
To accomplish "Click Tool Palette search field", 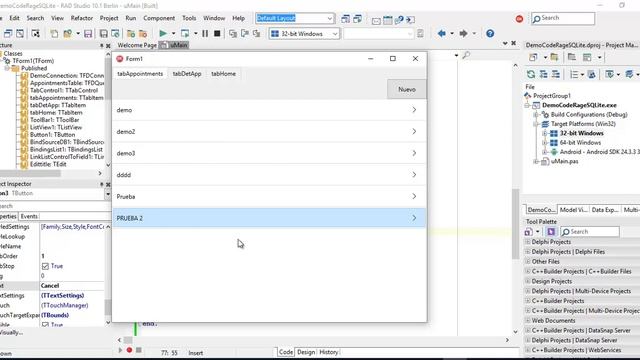I will point(590,232).
